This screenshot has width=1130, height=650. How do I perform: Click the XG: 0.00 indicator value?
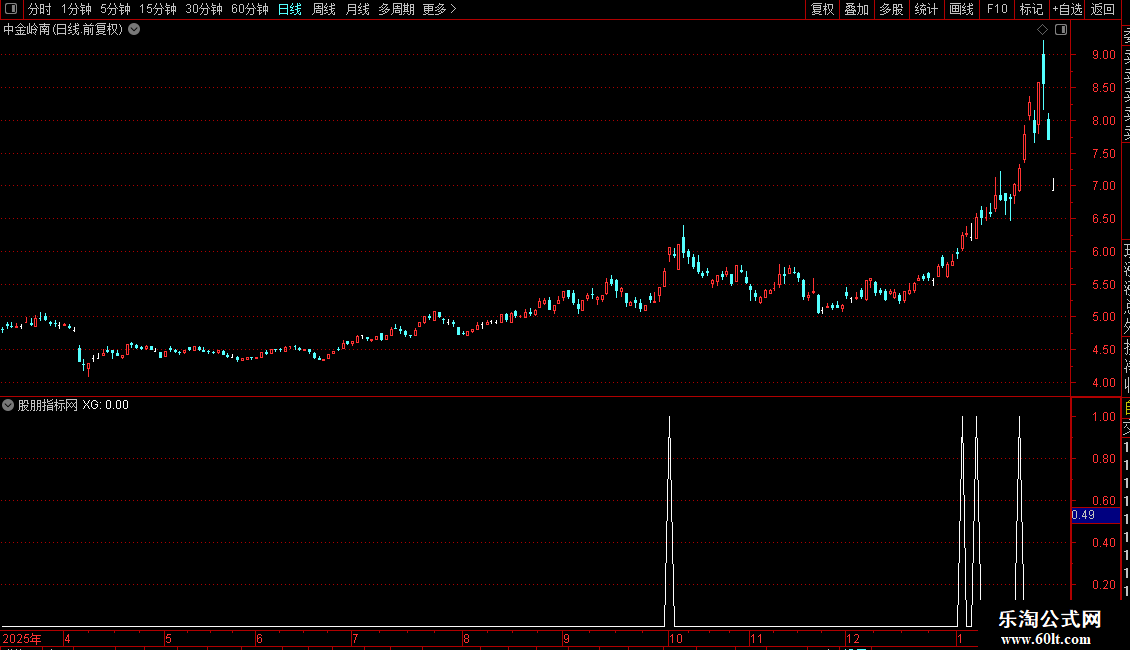[x=105, y=405]
